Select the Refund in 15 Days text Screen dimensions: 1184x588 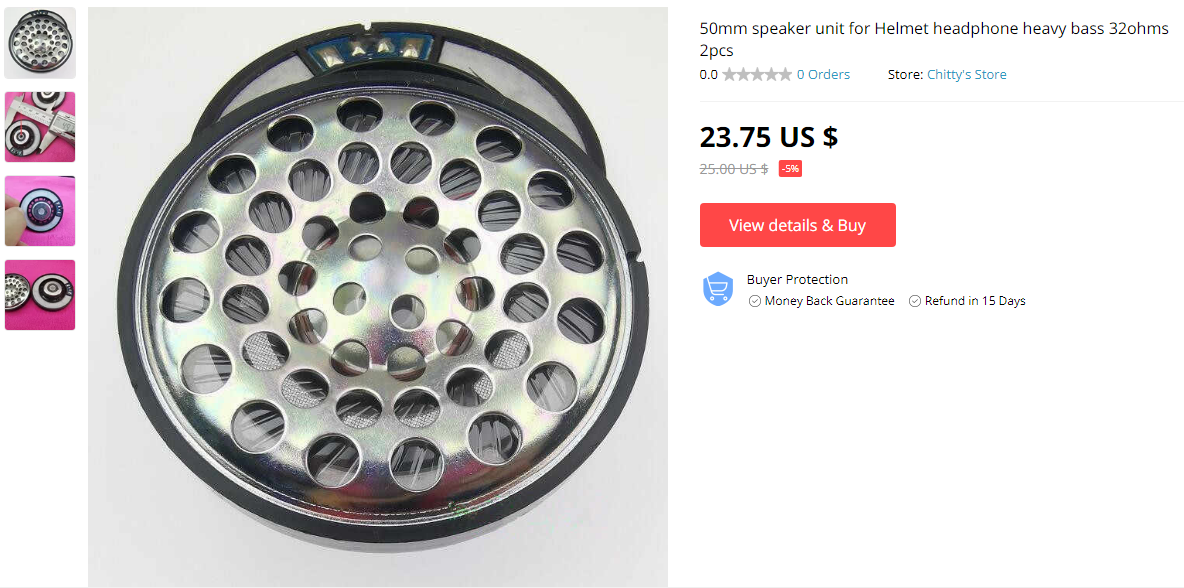[975, 301]
